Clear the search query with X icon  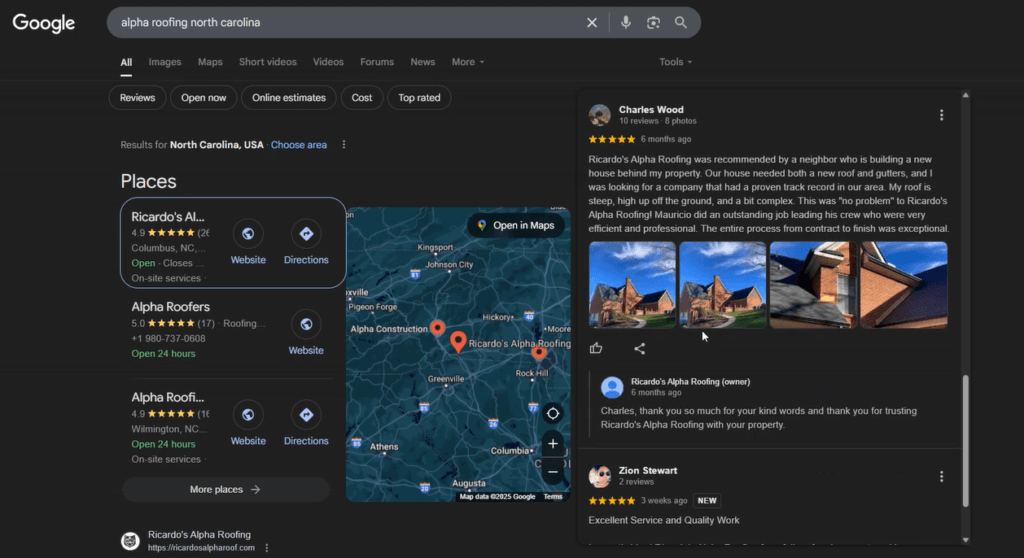coord(592,23)
